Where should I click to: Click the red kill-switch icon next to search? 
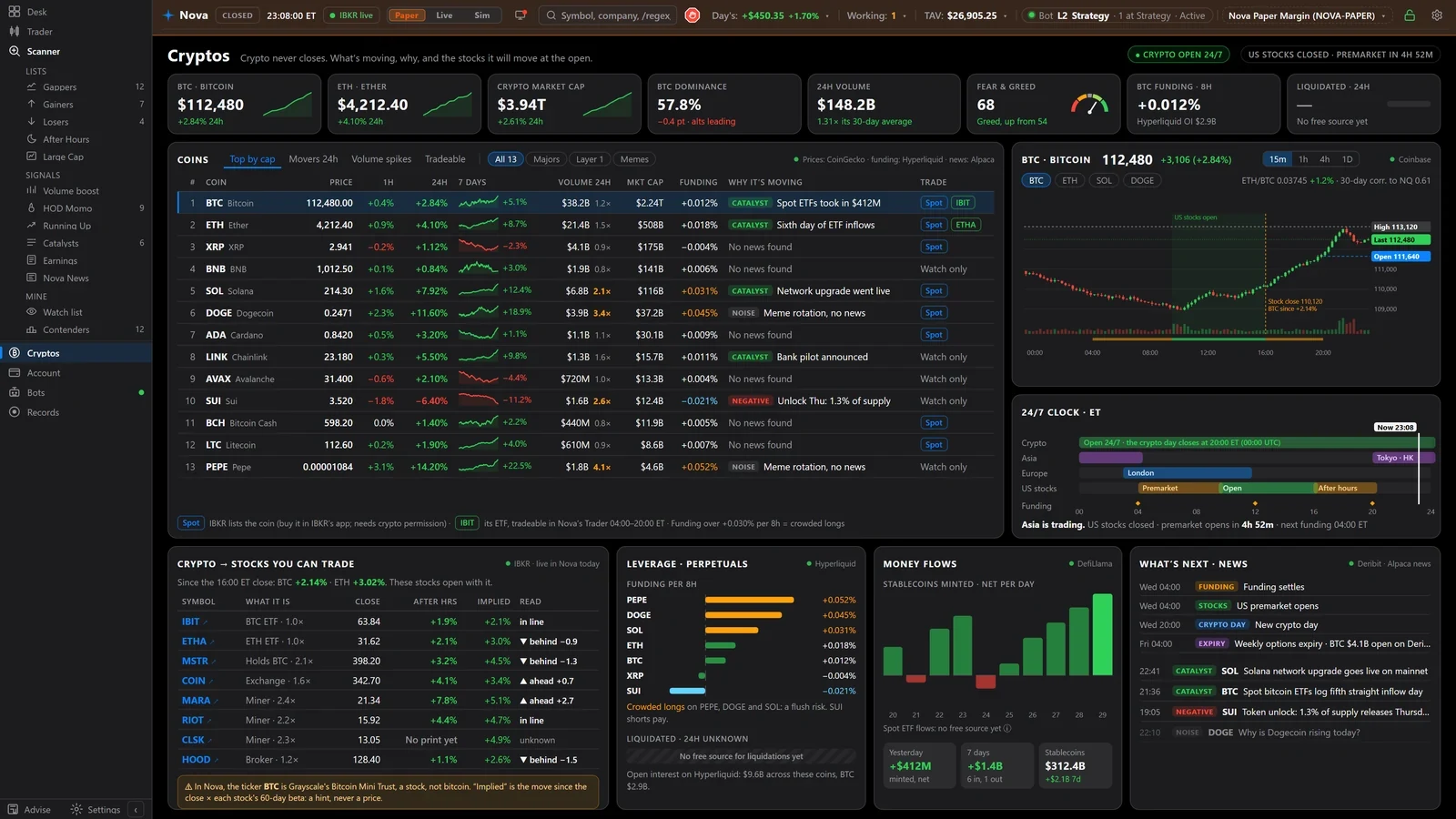coord(693,15)
